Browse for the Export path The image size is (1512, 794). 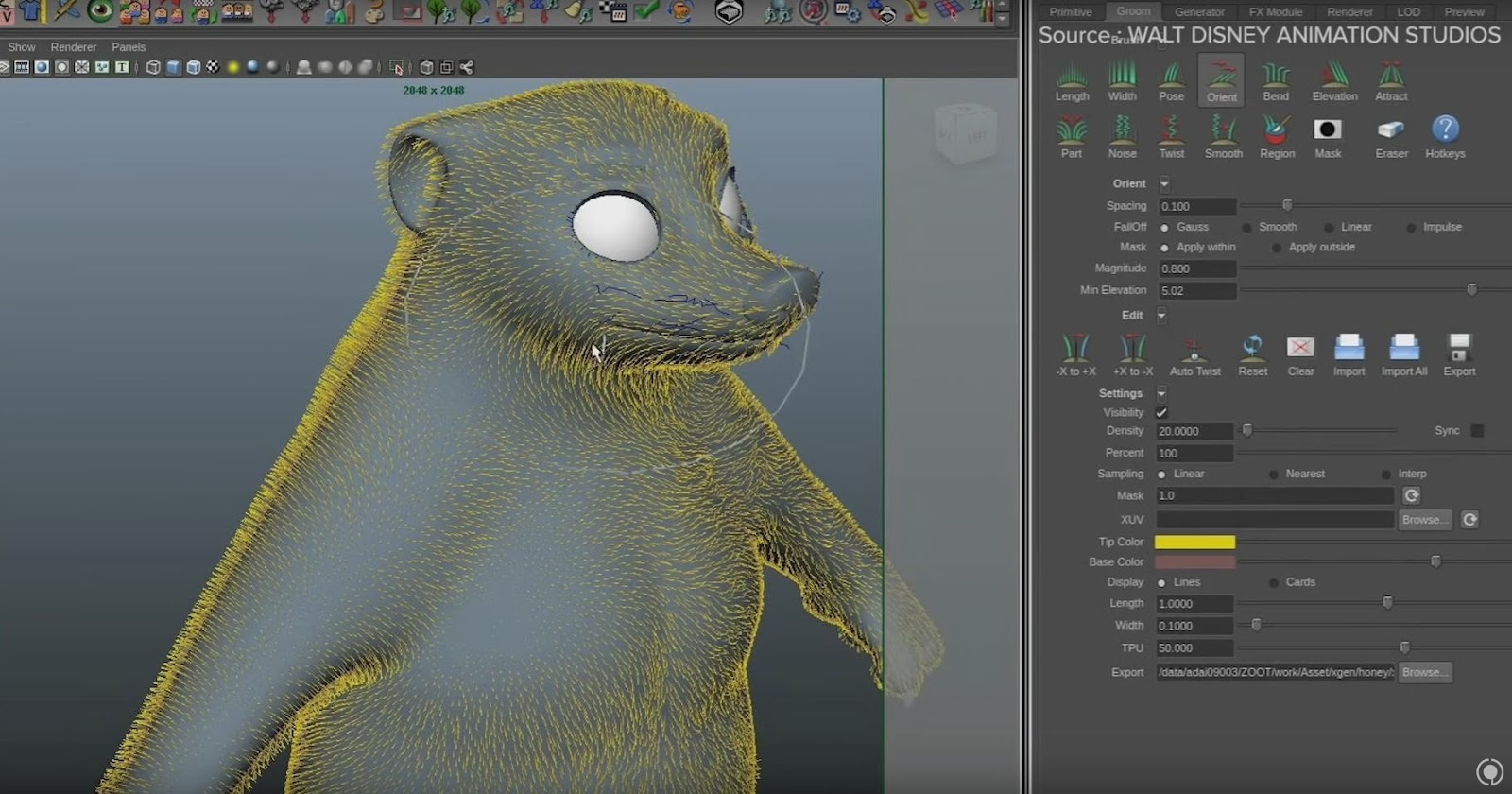tap(1423, 672)
